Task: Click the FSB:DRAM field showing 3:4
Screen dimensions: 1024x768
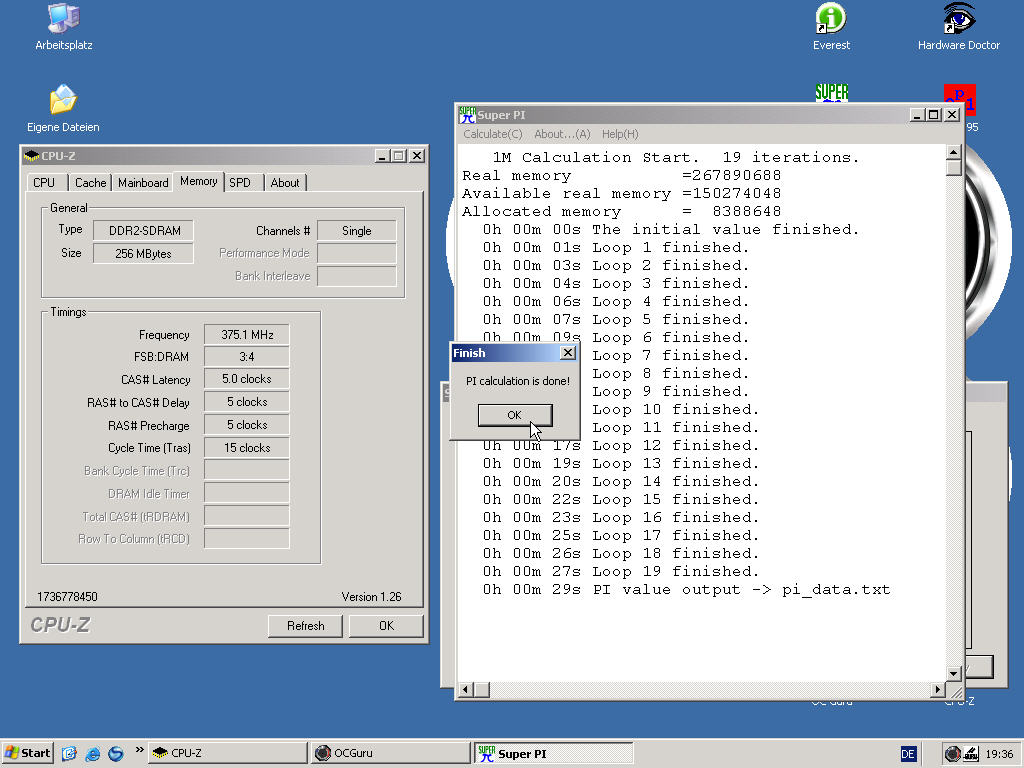Action: [247, 357]
